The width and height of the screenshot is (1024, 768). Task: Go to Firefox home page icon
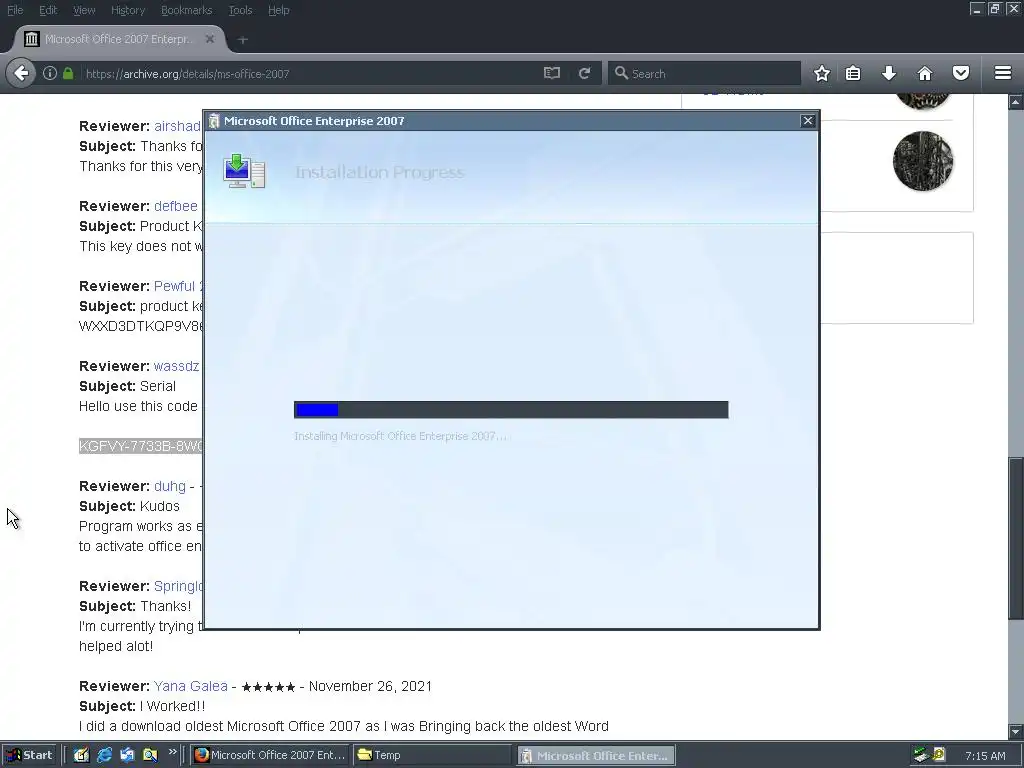(x=925, y=73)
